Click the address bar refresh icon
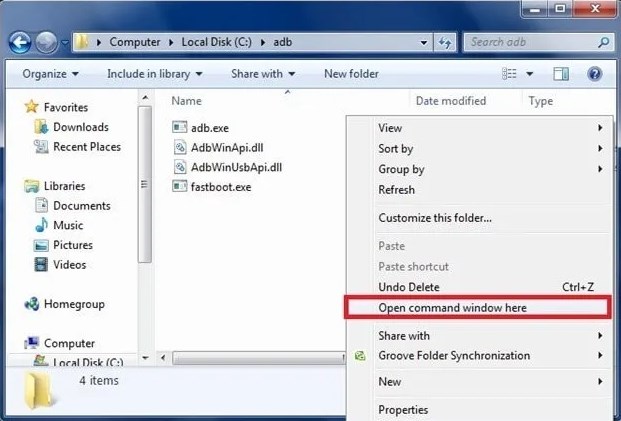This screenshot has height=421, width=621. (445, 42)
